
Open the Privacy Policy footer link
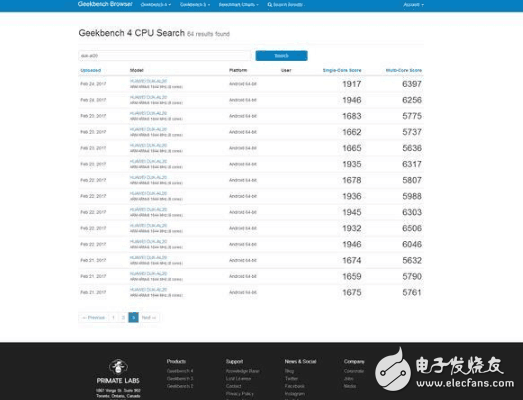coord(239,394)
